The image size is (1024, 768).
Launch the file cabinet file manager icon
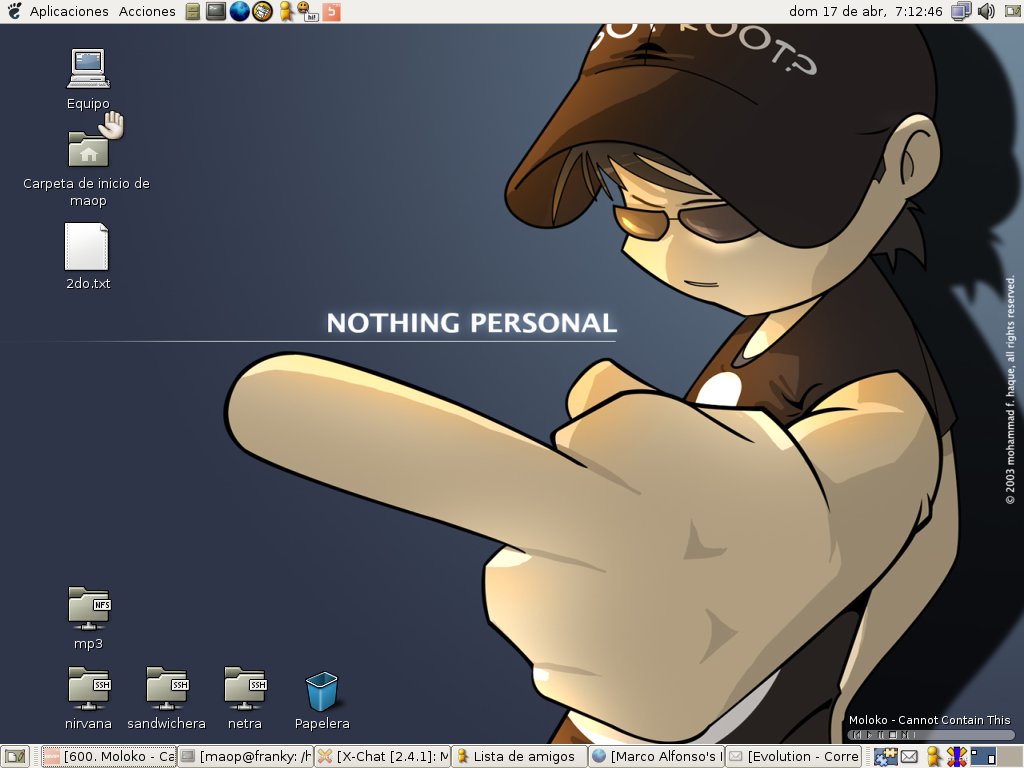point(193,11)
